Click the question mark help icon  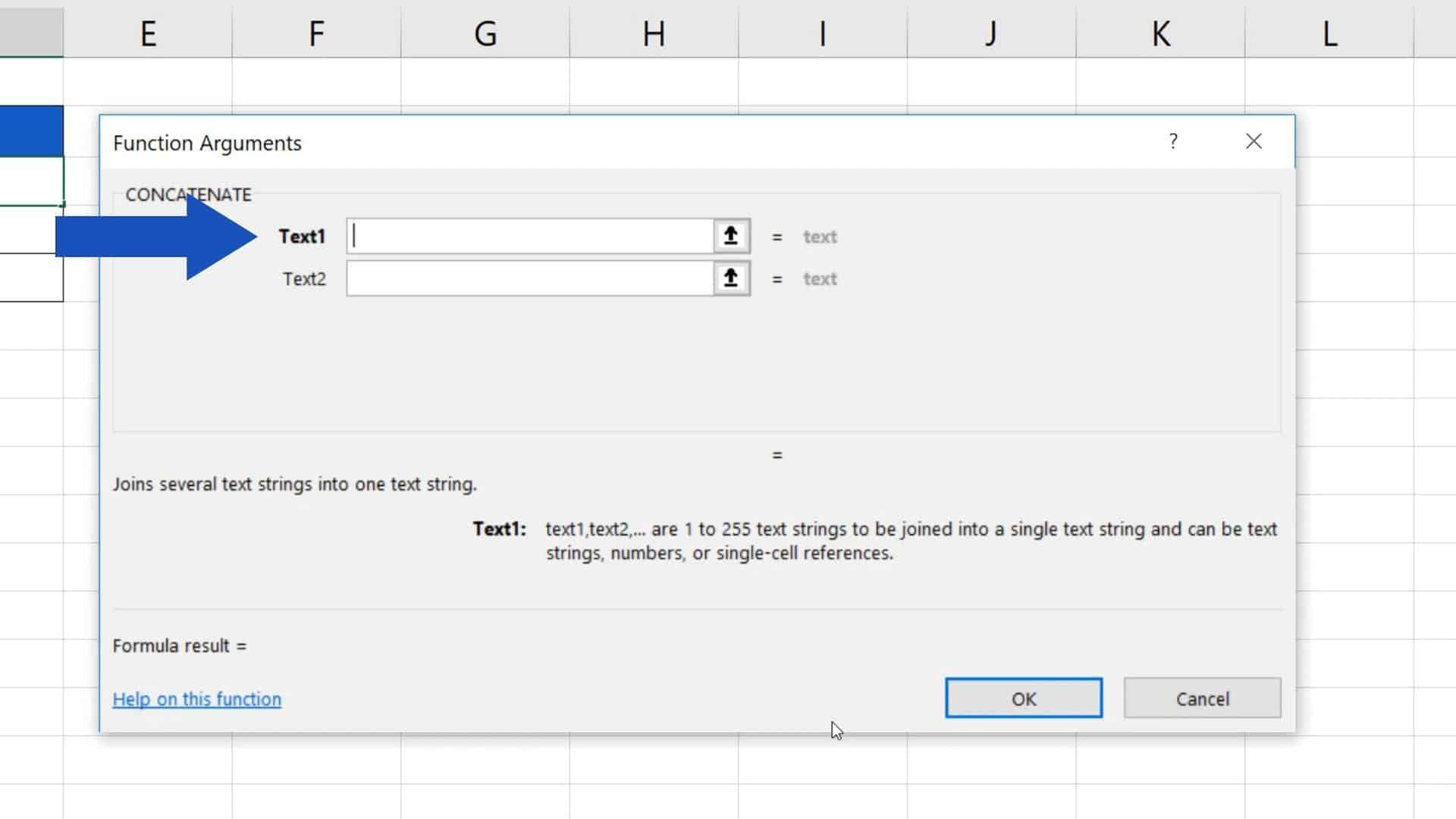click(x=1173, y=141)
